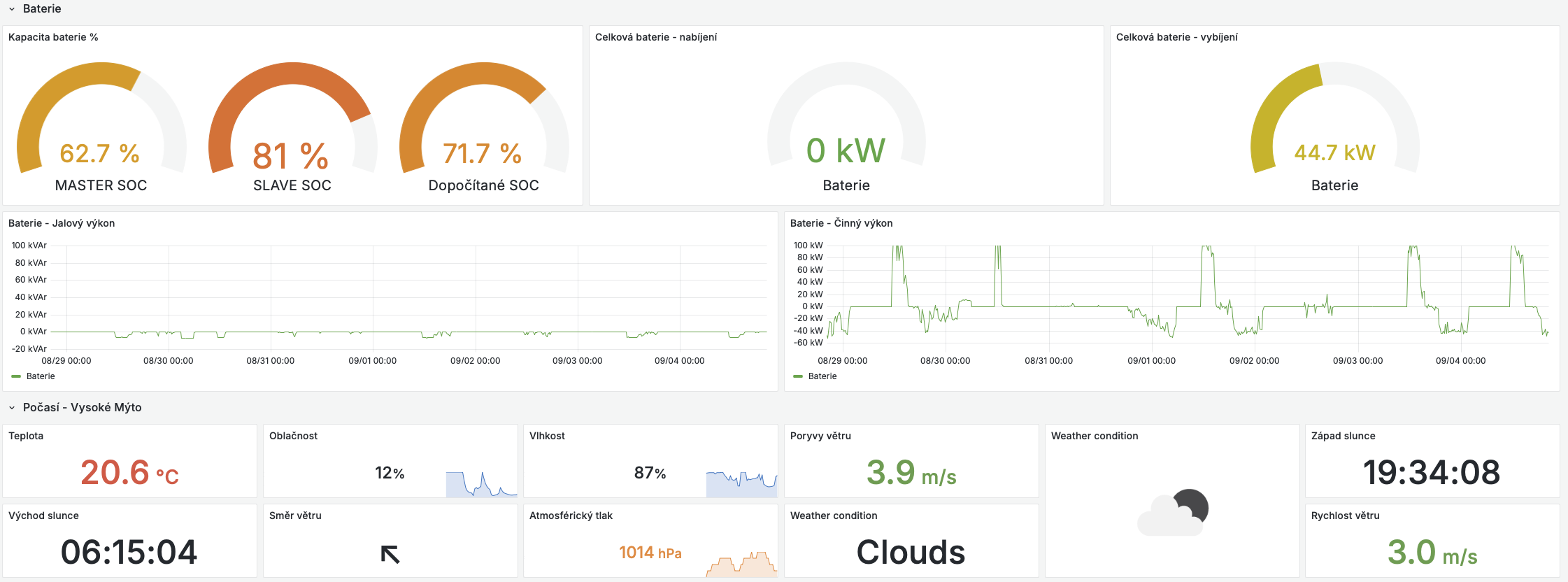The height and width of the screenshot is (582, 1568).
Task: Click the green legend swatch under Jalový výkon
Action: point(16,376)
